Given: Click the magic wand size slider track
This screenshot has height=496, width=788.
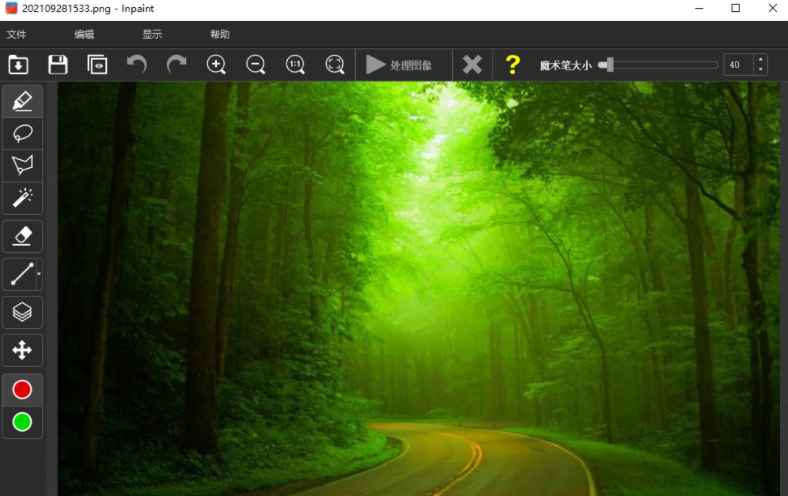Looking at the screenshot, I should click(658, 65).
